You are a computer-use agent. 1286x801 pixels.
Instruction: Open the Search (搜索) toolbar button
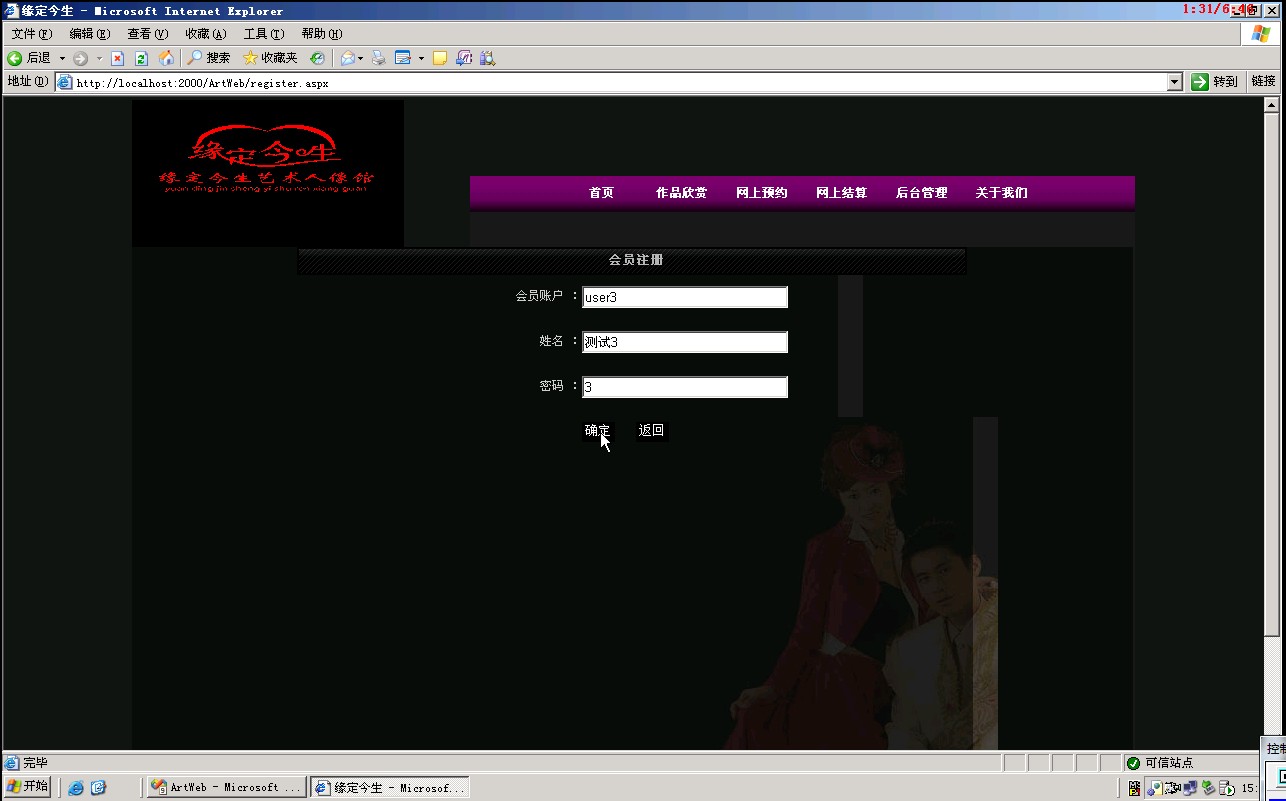tap(209, 58)
